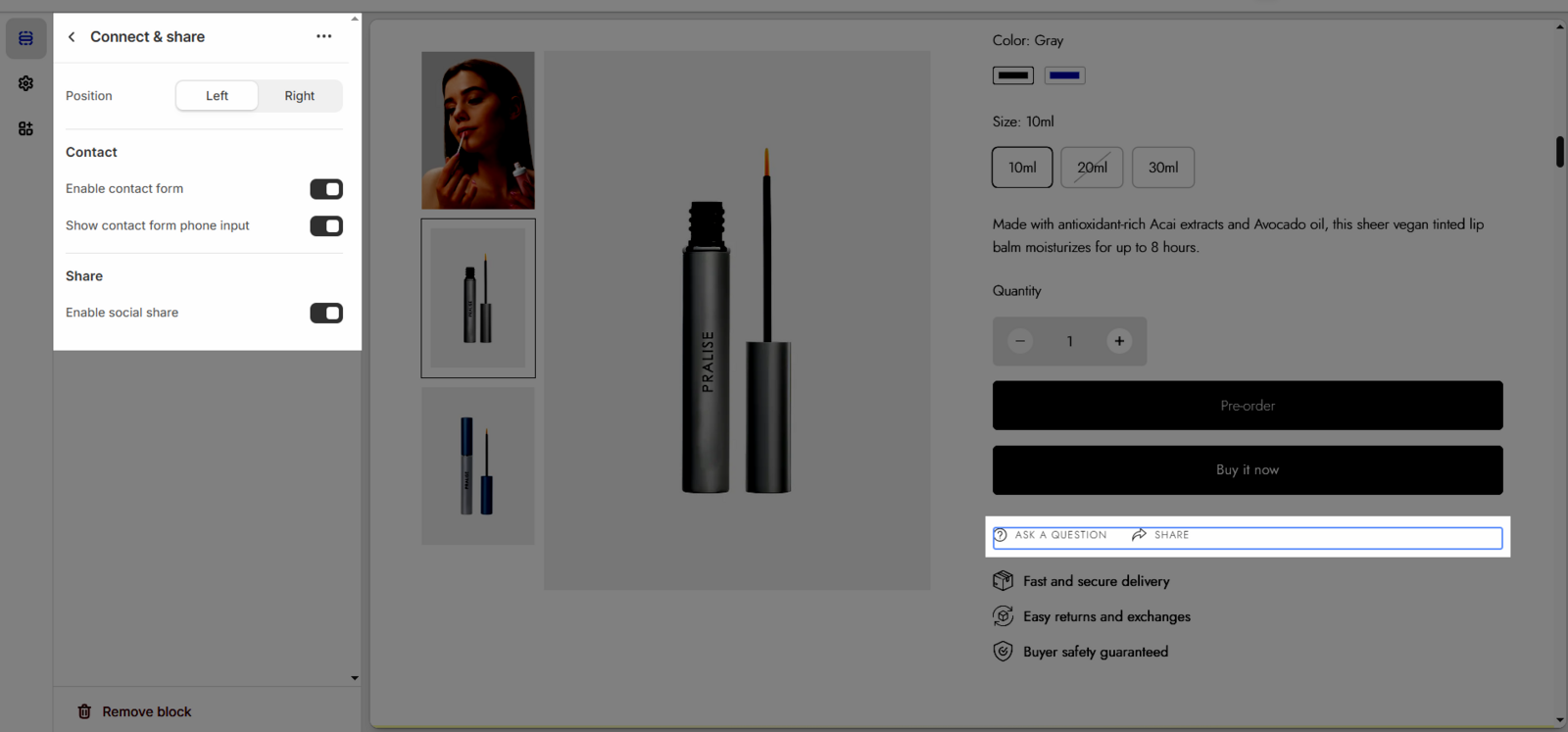
Task: Disable the Enable social share toggle
Action: tap(326, 314)
